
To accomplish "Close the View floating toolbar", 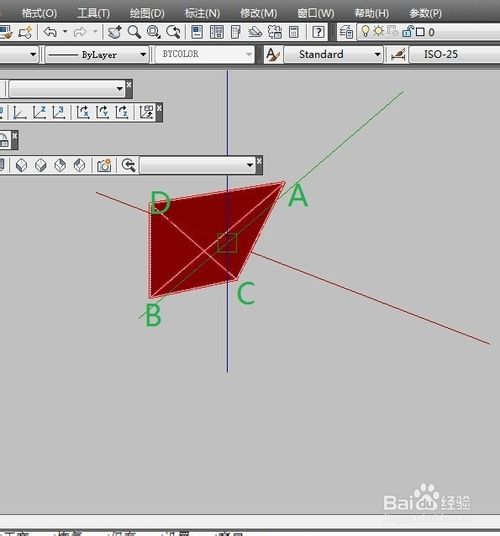I will pyautogui.click(x=259, y=161).
